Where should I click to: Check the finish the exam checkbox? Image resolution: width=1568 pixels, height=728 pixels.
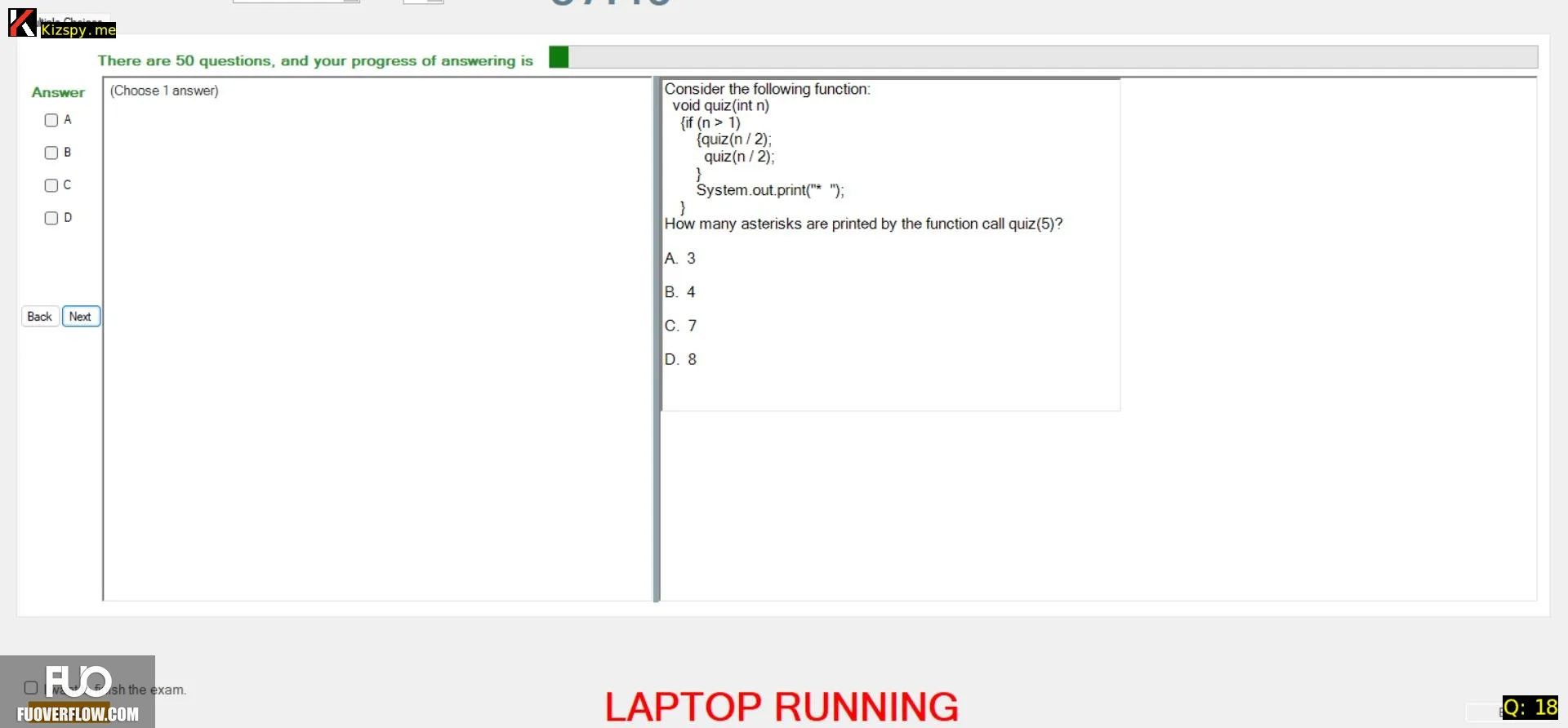click(31, 688)
